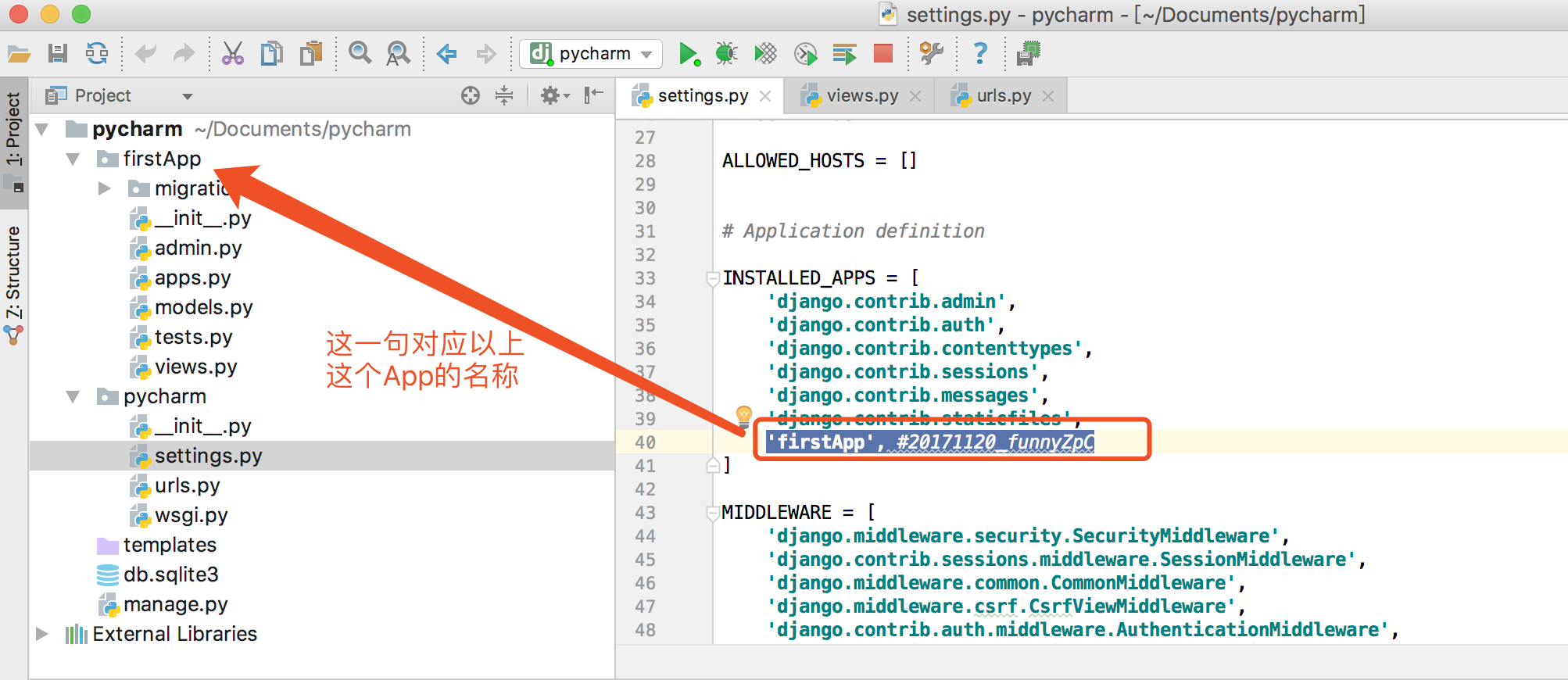The width and height of the screenshot is (1568, 680).
Task: Run the pycharm configuration
Action: click(689, 54)
